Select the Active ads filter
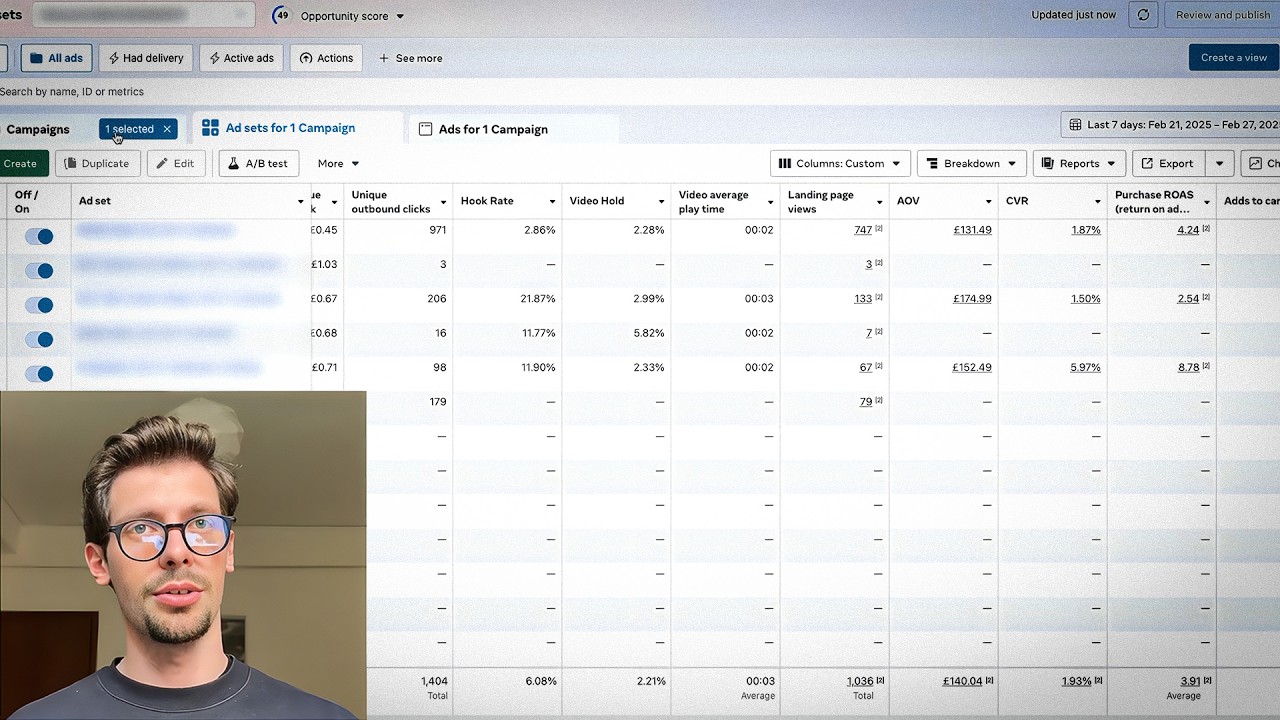Screen dimensions: 1280x720 coord(241,58)
